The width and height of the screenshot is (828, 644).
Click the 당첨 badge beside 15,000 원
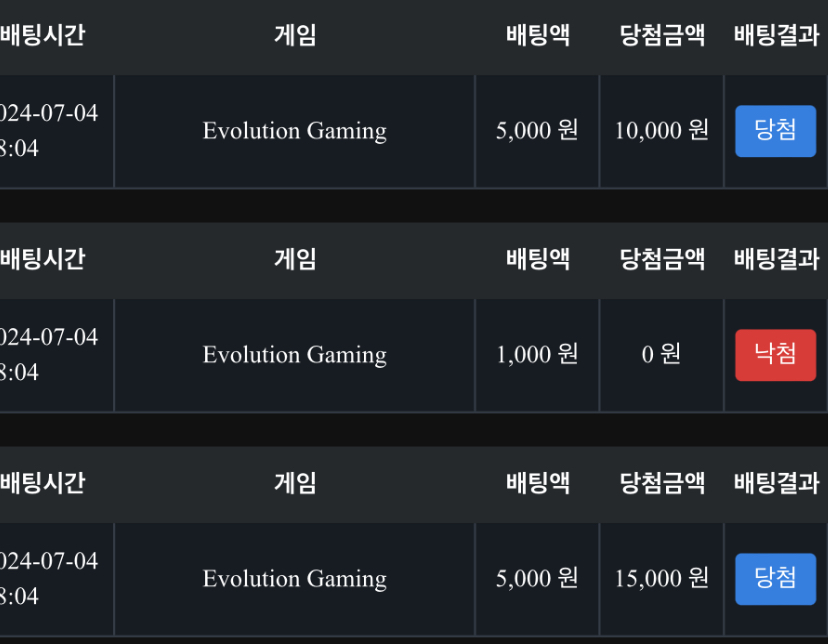[775, 579]
